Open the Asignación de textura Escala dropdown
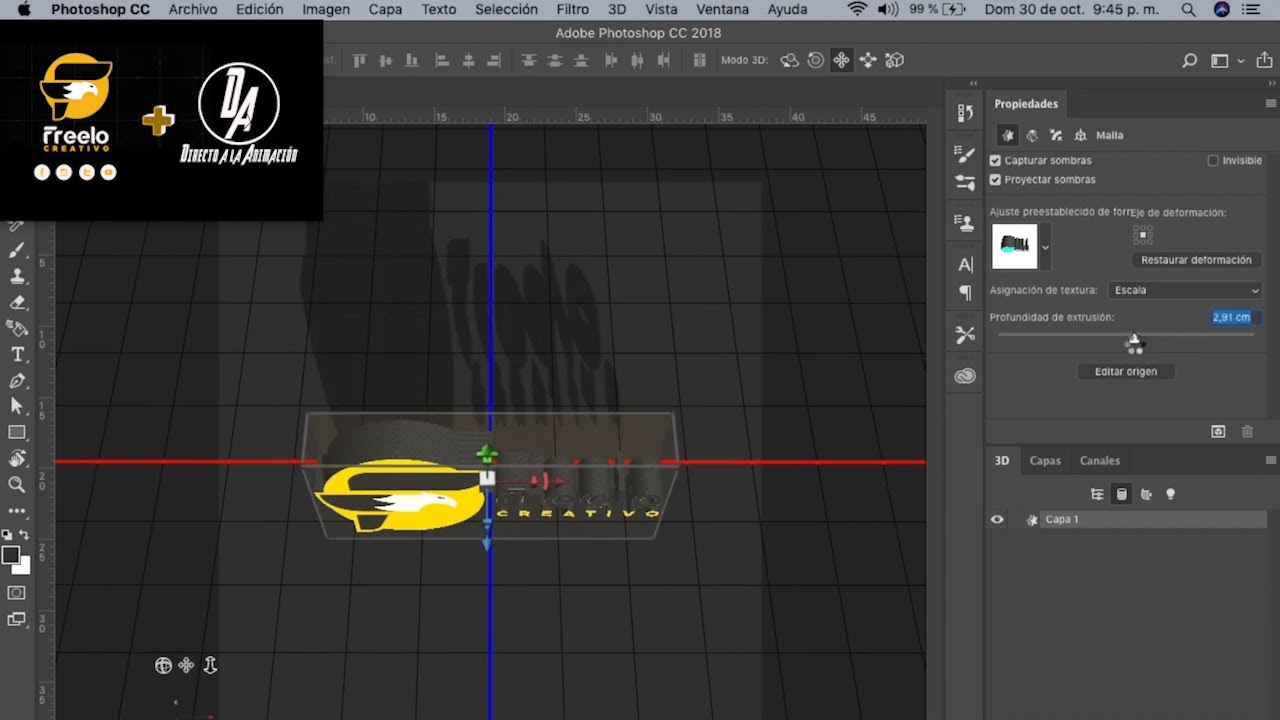1280x720 pixels. click(x=1185, y=290)
